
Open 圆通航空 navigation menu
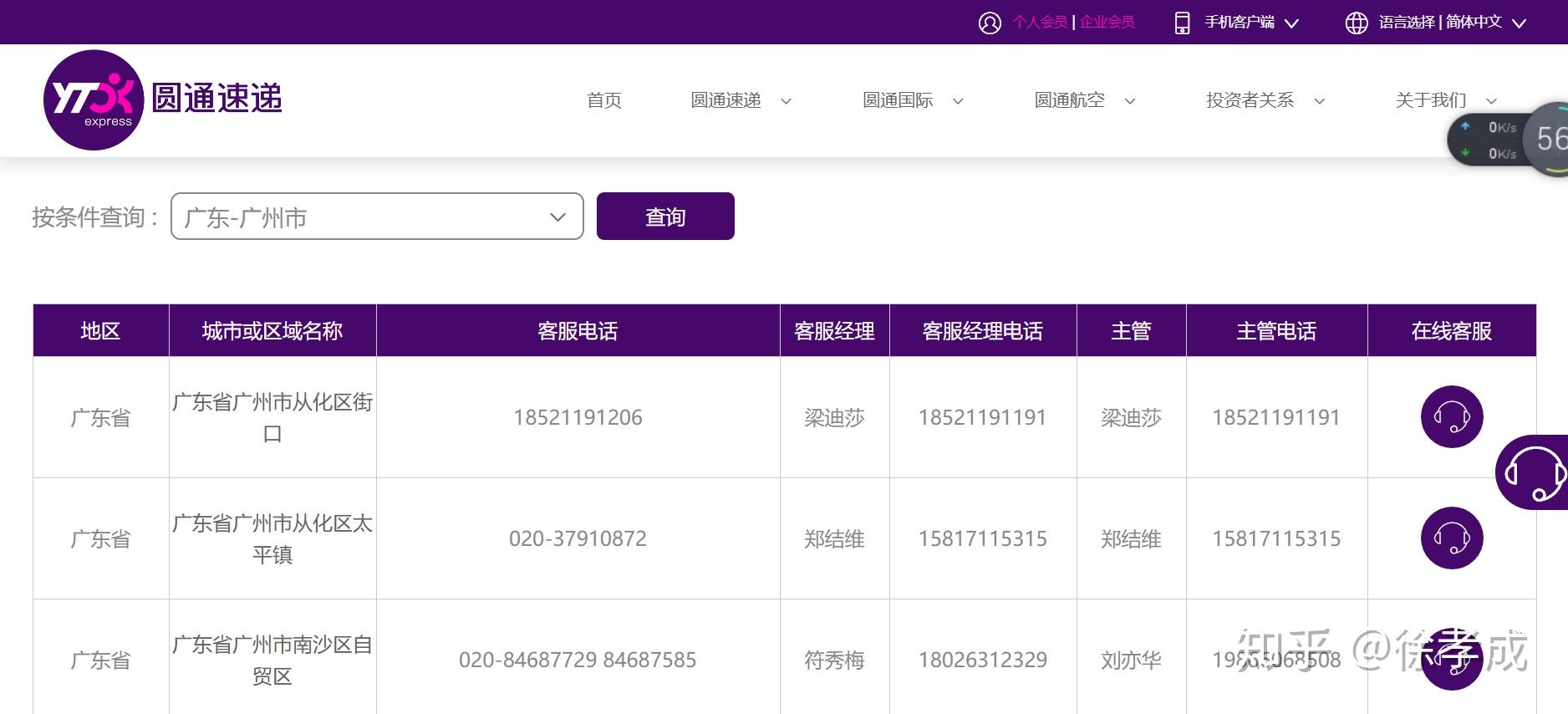(1069, 100)
